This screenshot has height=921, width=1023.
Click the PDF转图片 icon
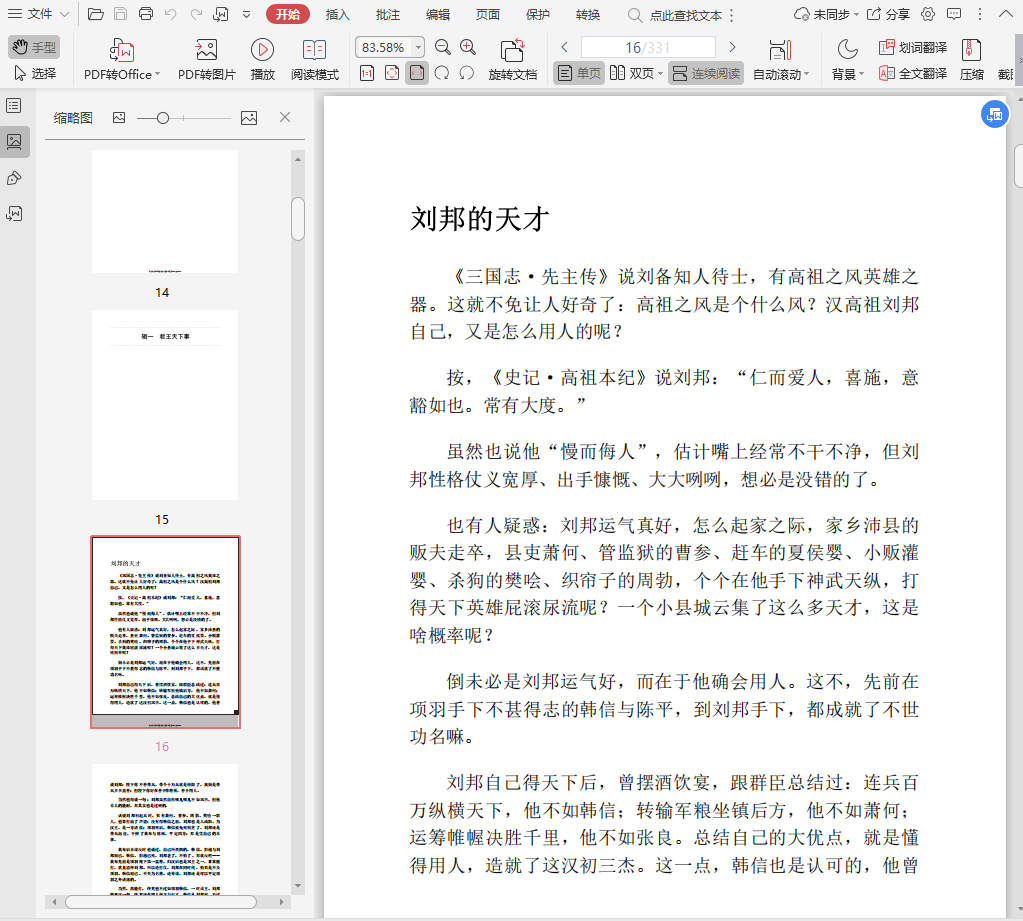(206, 50)
